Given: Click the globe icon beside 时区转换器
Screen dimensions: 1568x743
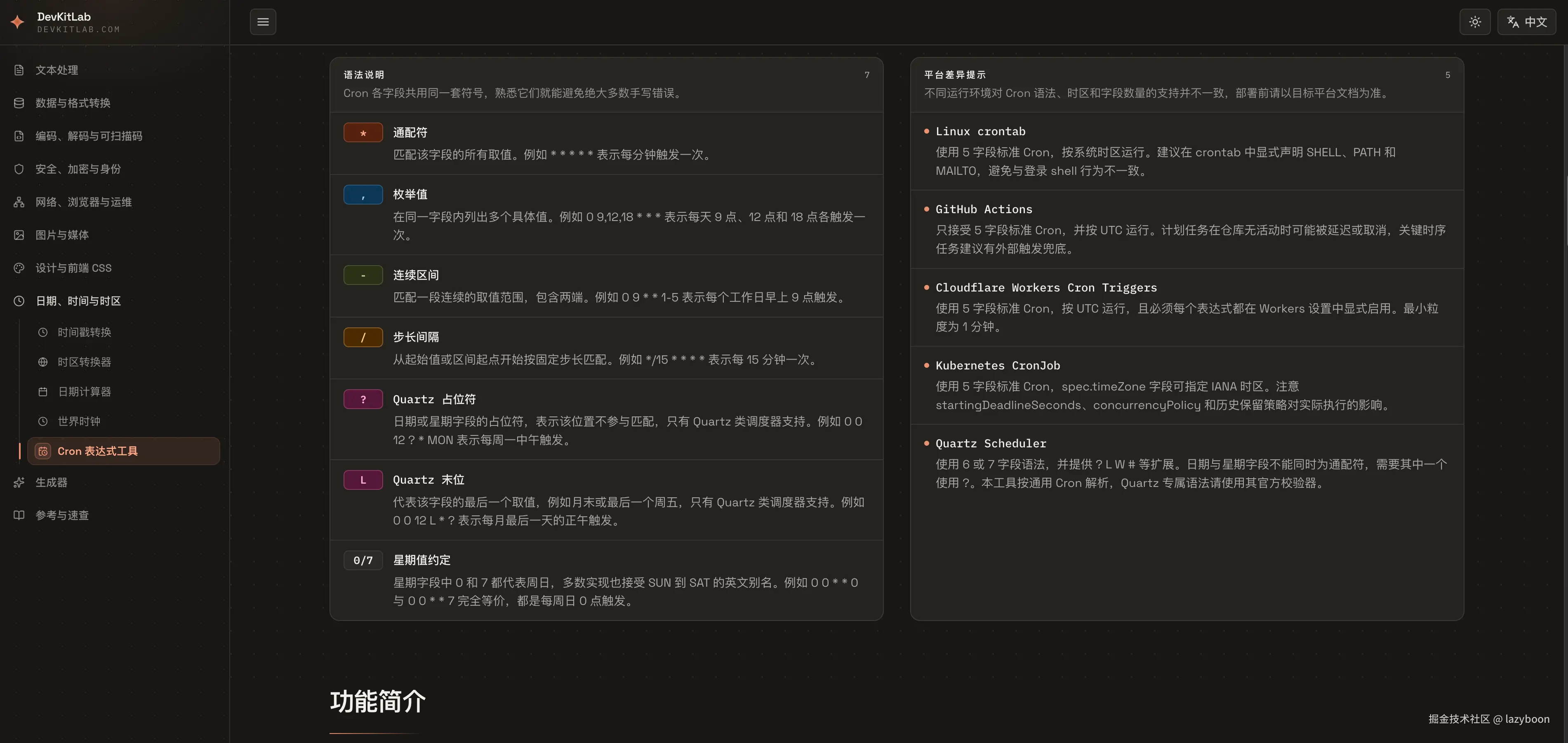Looking at the screenshot, I should click(42, 362).
